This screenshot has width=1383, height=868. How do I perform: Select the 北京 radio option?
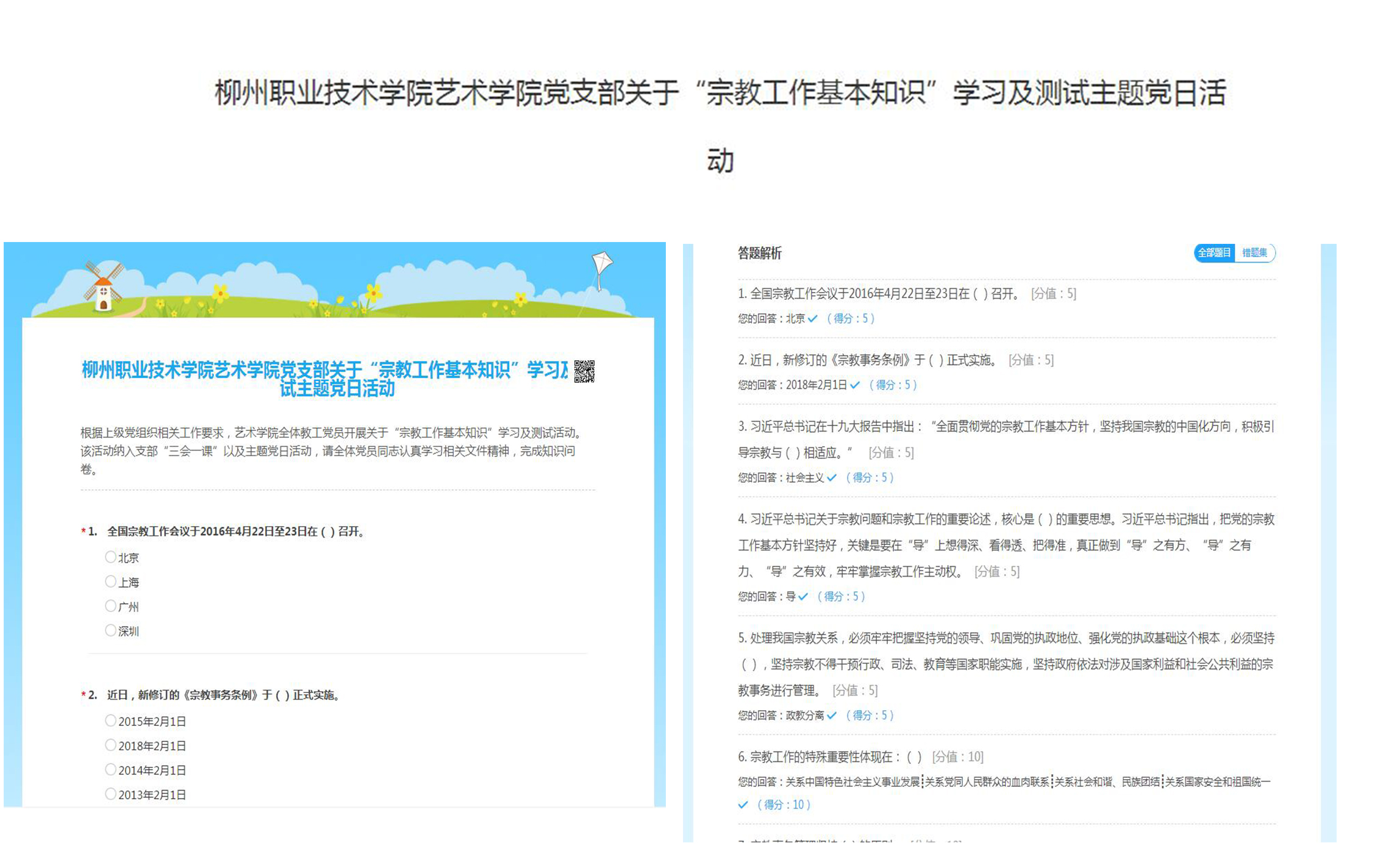tap(110, 557)
